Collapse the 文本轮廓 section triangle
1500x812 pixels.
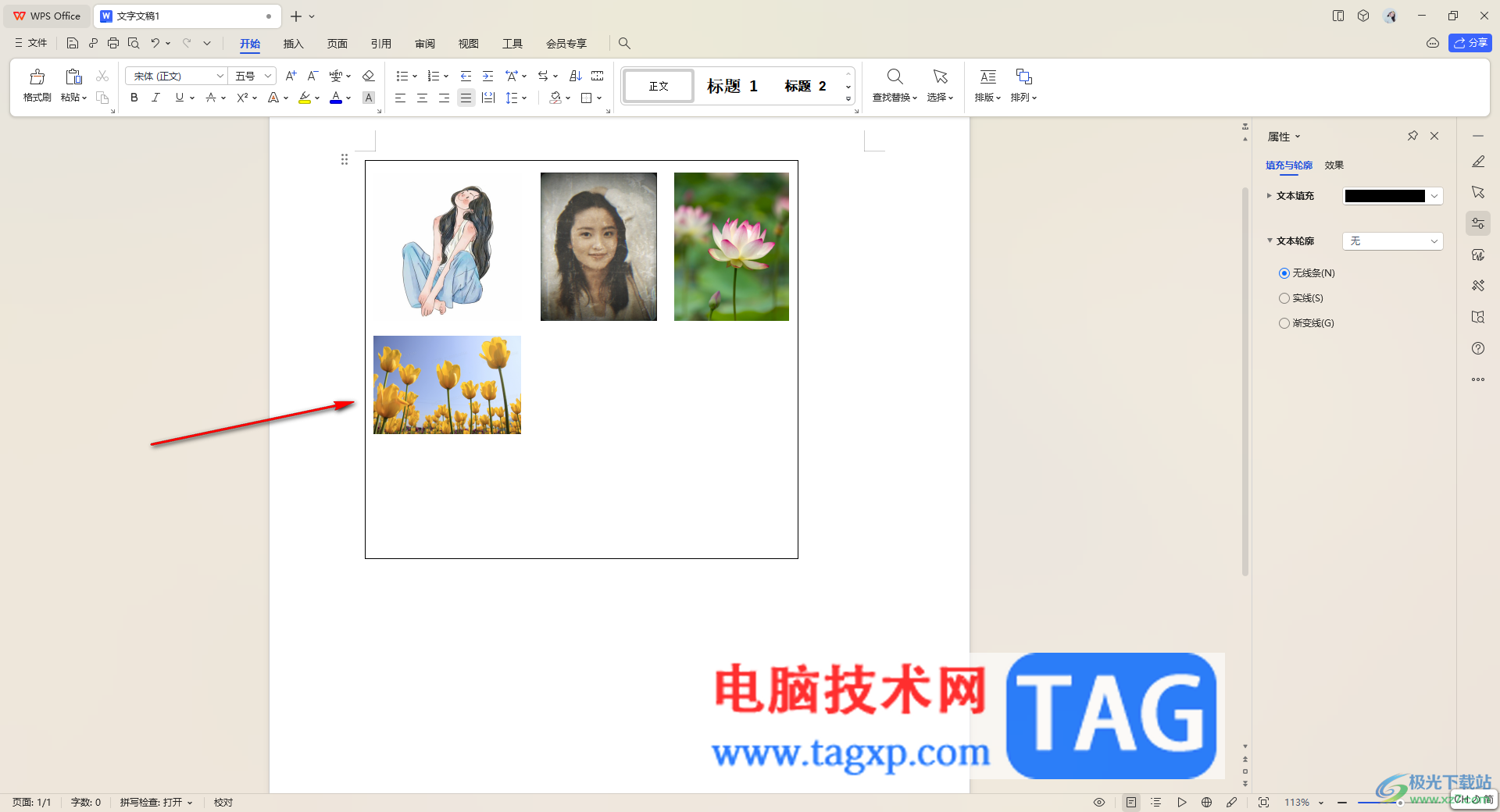[1270, 240]
